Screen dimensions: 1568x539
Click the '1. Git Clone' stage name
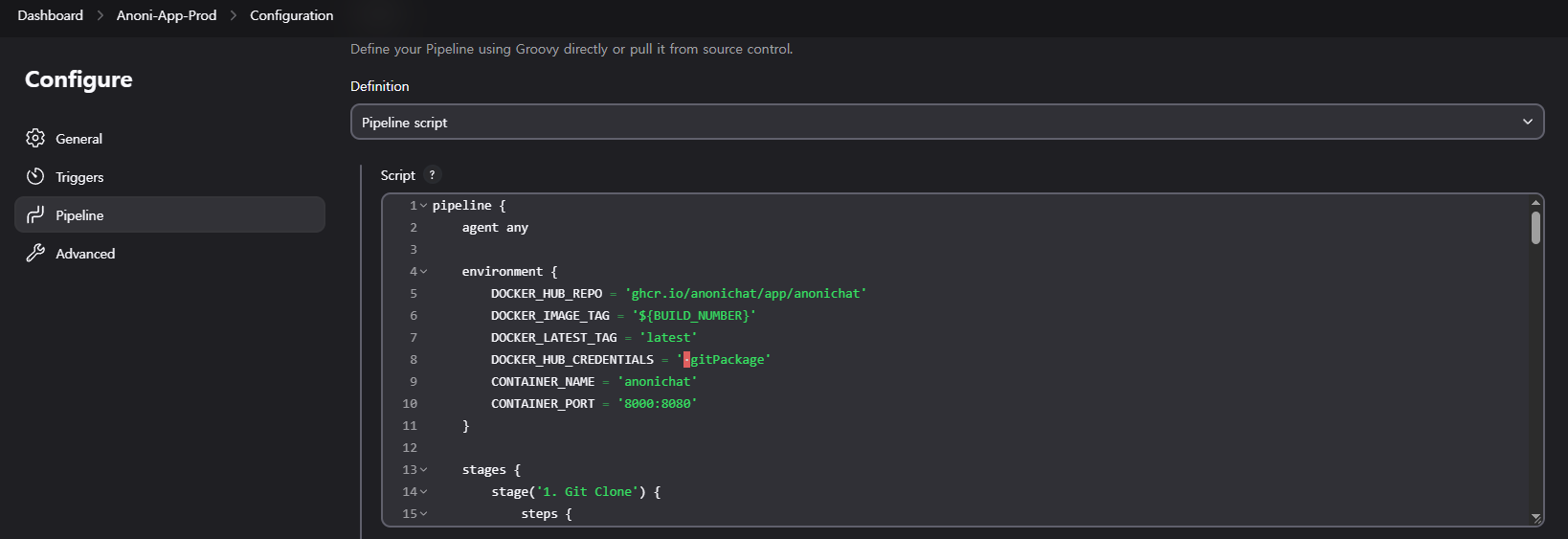pos(587,492)
